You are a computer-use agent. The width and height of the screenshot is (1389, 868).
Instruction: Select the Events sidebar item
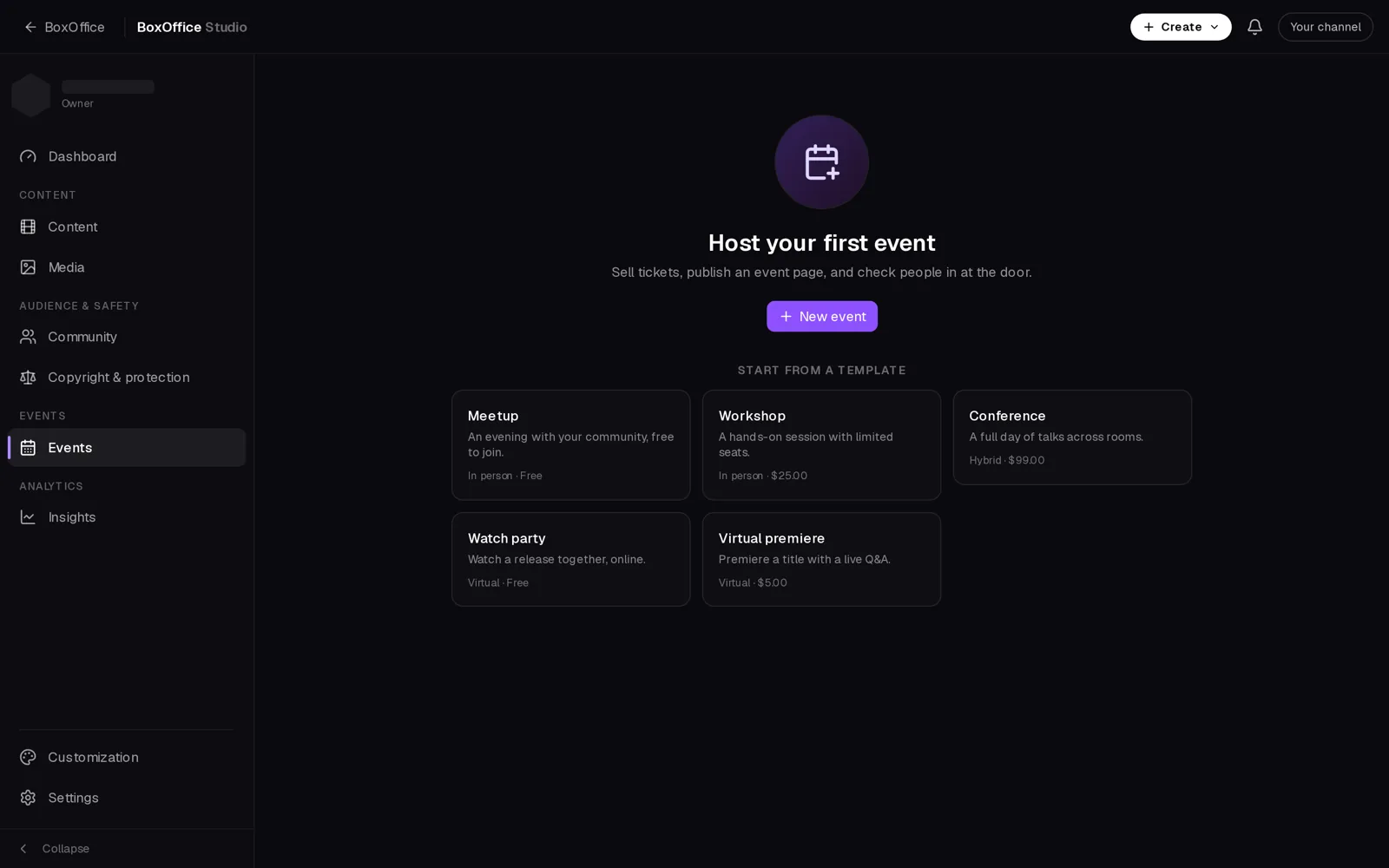tap(127, 448)
